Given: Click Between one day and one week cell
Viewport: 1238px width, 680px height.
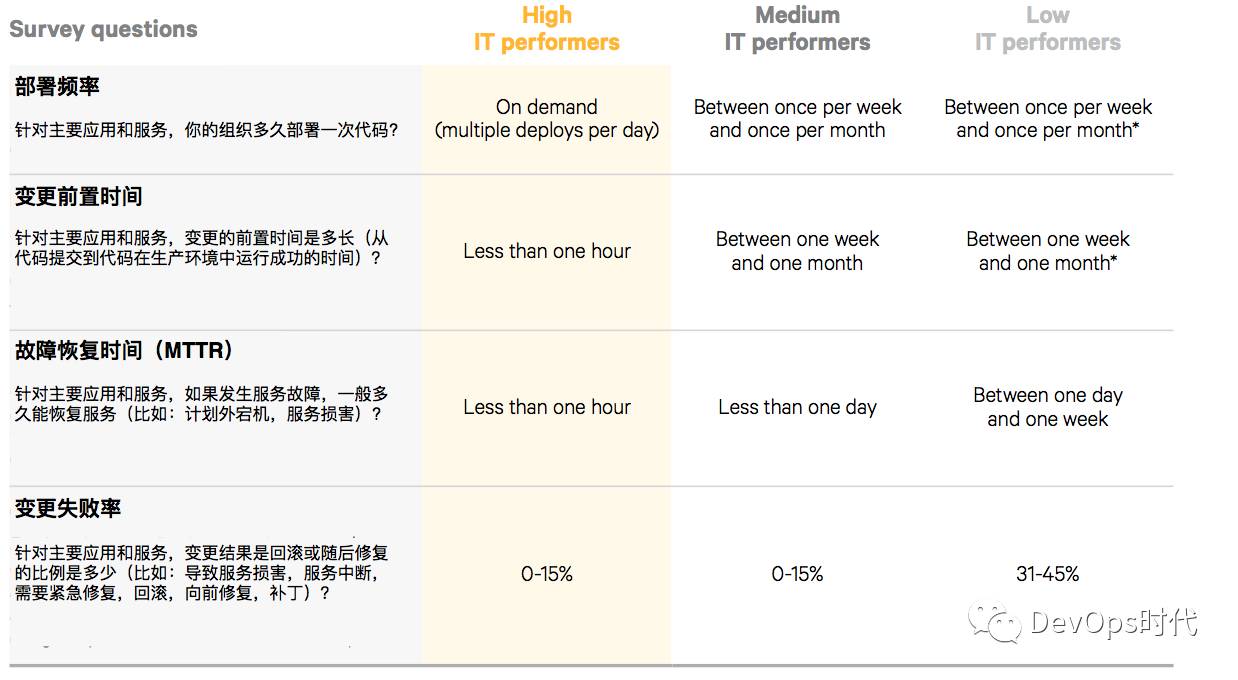Looking at the screenshot, I should tap(1047, 407).
